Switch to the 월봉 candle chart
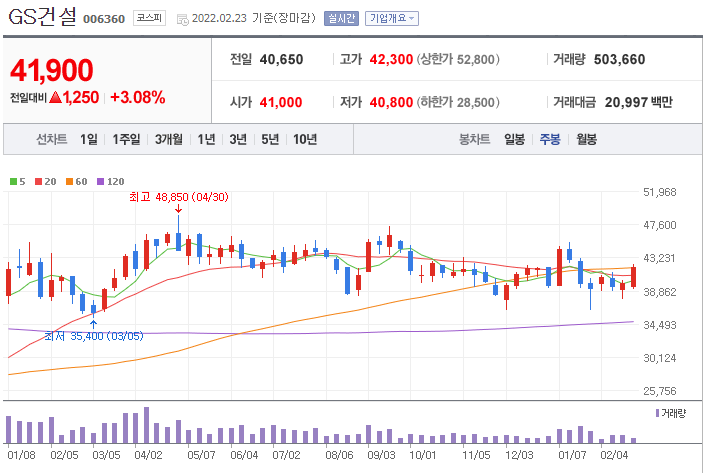 tap(586, 139)
